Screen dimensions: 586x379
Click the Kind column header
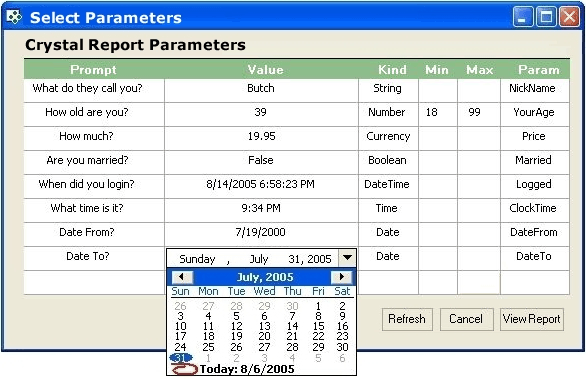(392, 70)
